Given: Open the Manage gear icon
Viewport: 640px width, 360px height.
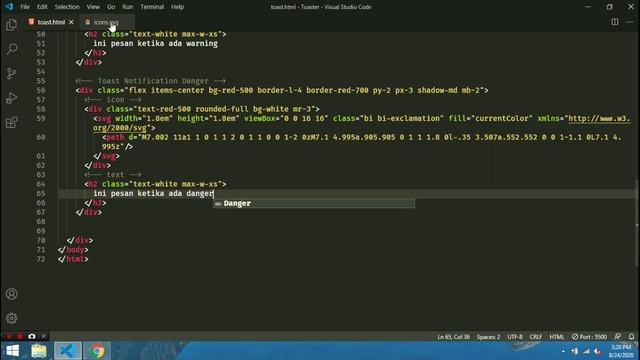Looking at the screenshot, I should click(x=11, y=318).
